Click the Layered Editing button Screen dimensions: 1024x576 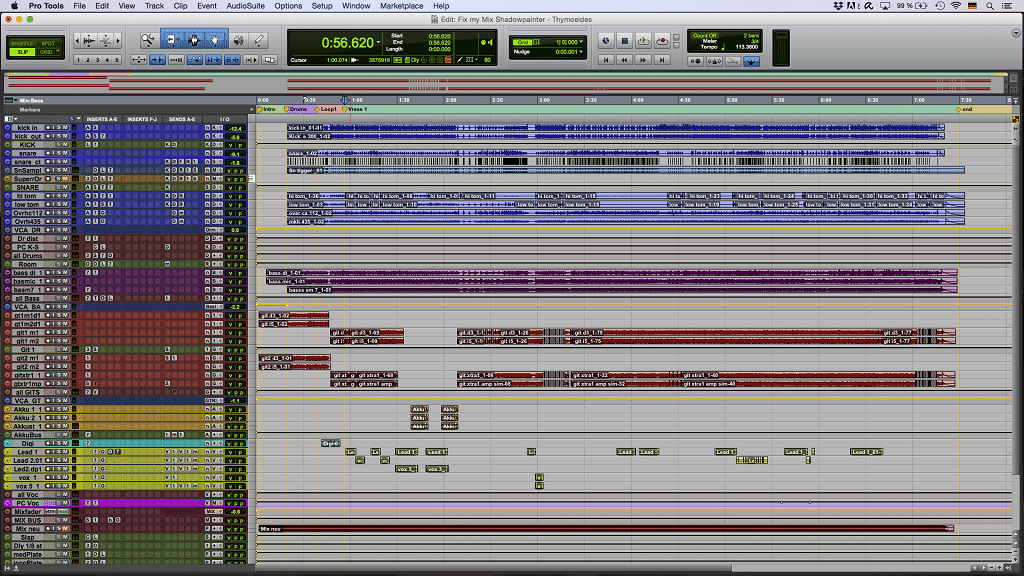(270, 59)
